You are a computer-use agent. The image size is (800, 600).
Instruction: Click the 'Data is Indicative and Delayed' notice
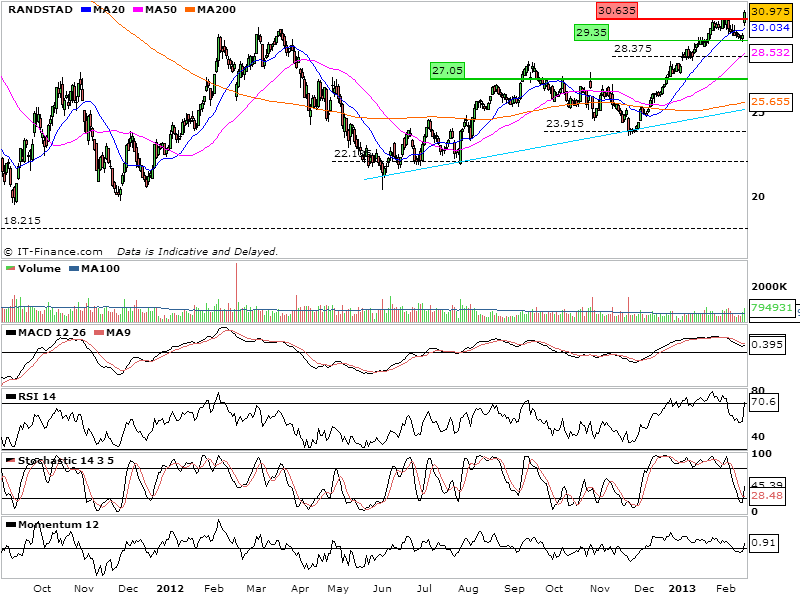pyautogui.click(x=197, y=252)
